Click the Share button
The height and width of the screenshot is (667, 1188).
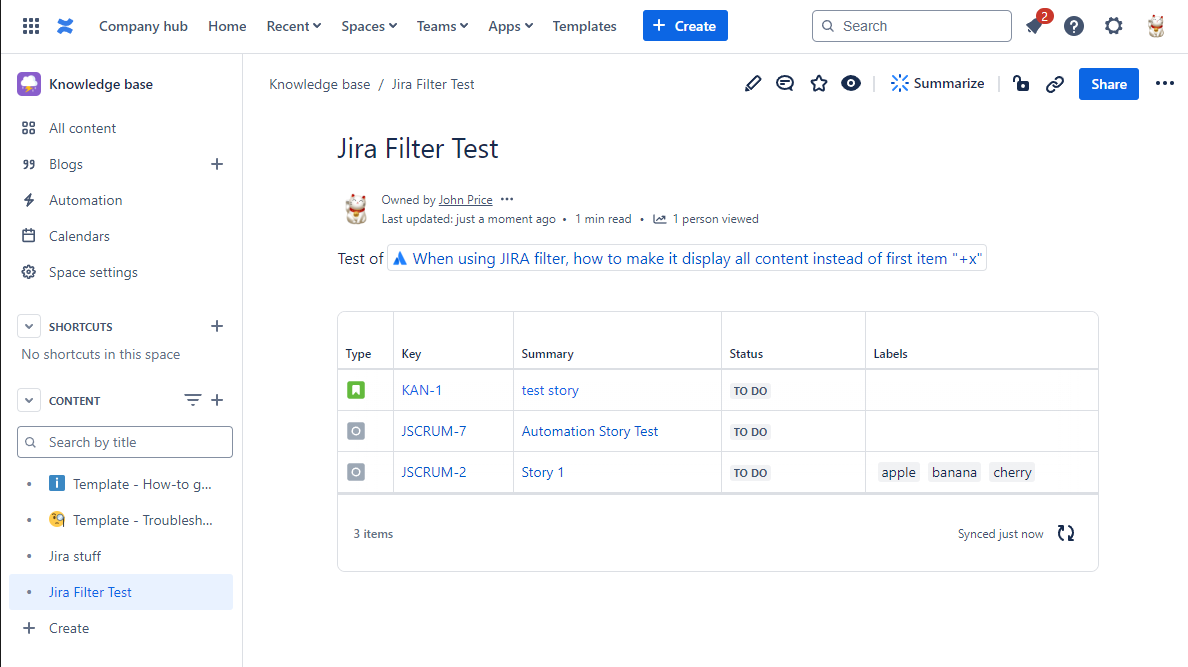tap(1108, 84)
